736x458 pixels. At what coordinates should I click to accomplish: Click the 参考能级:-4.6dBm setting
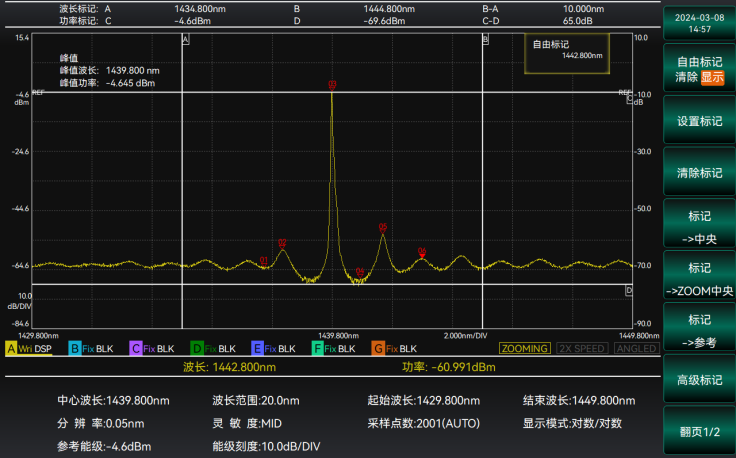click(104, 447)
